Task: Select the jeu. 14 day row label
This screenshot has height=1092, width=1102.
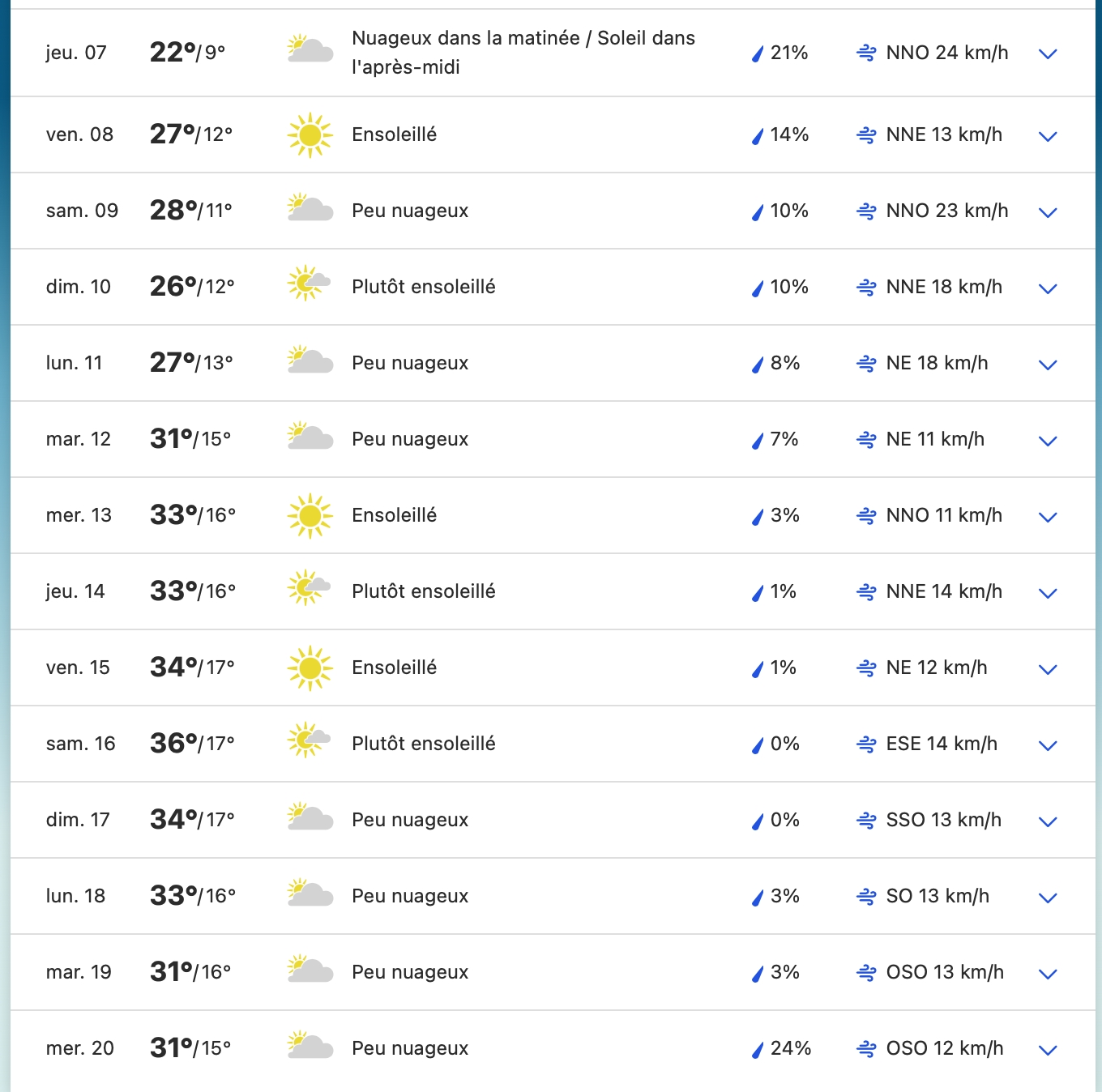Action: (75, 591)
